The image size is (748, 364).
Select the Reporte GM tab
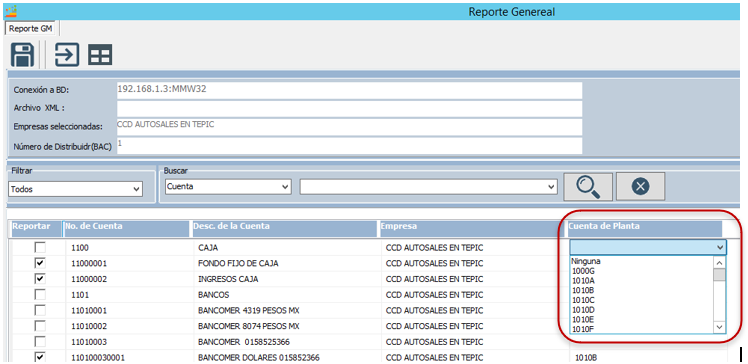[x=31, y=28]
